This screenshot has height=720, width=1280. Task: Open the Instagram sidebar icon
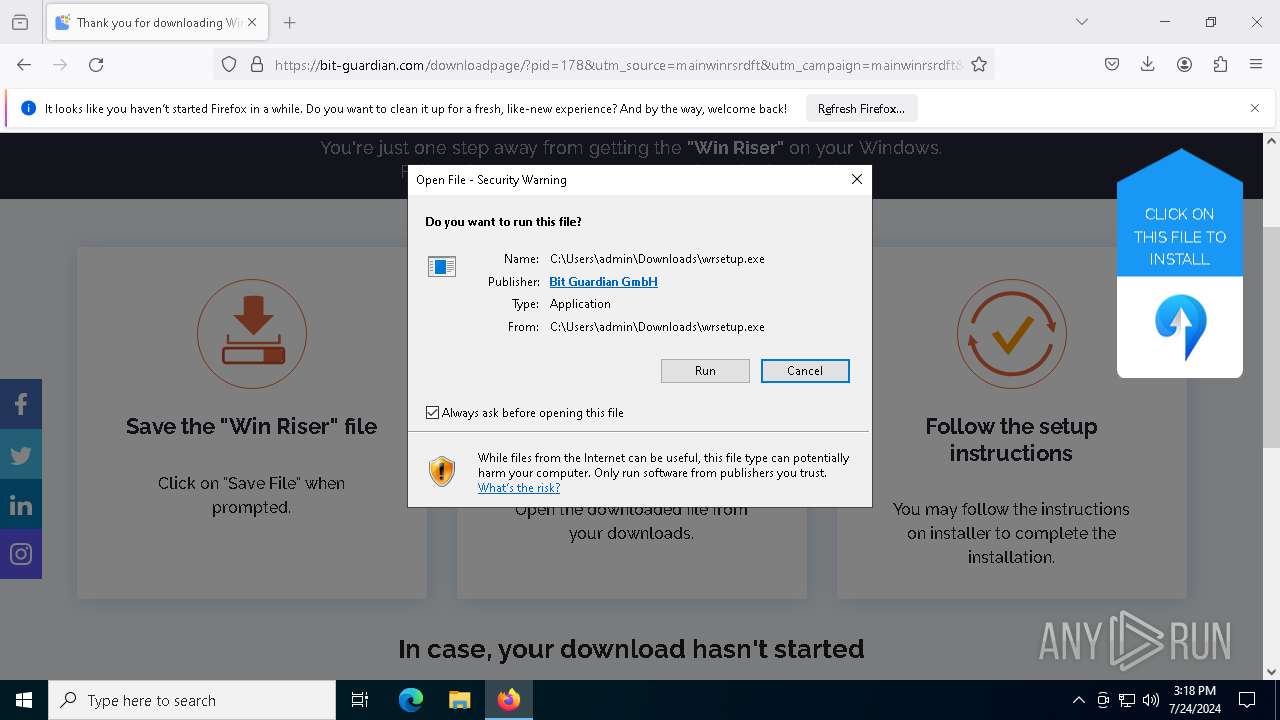tap(21, 554)
